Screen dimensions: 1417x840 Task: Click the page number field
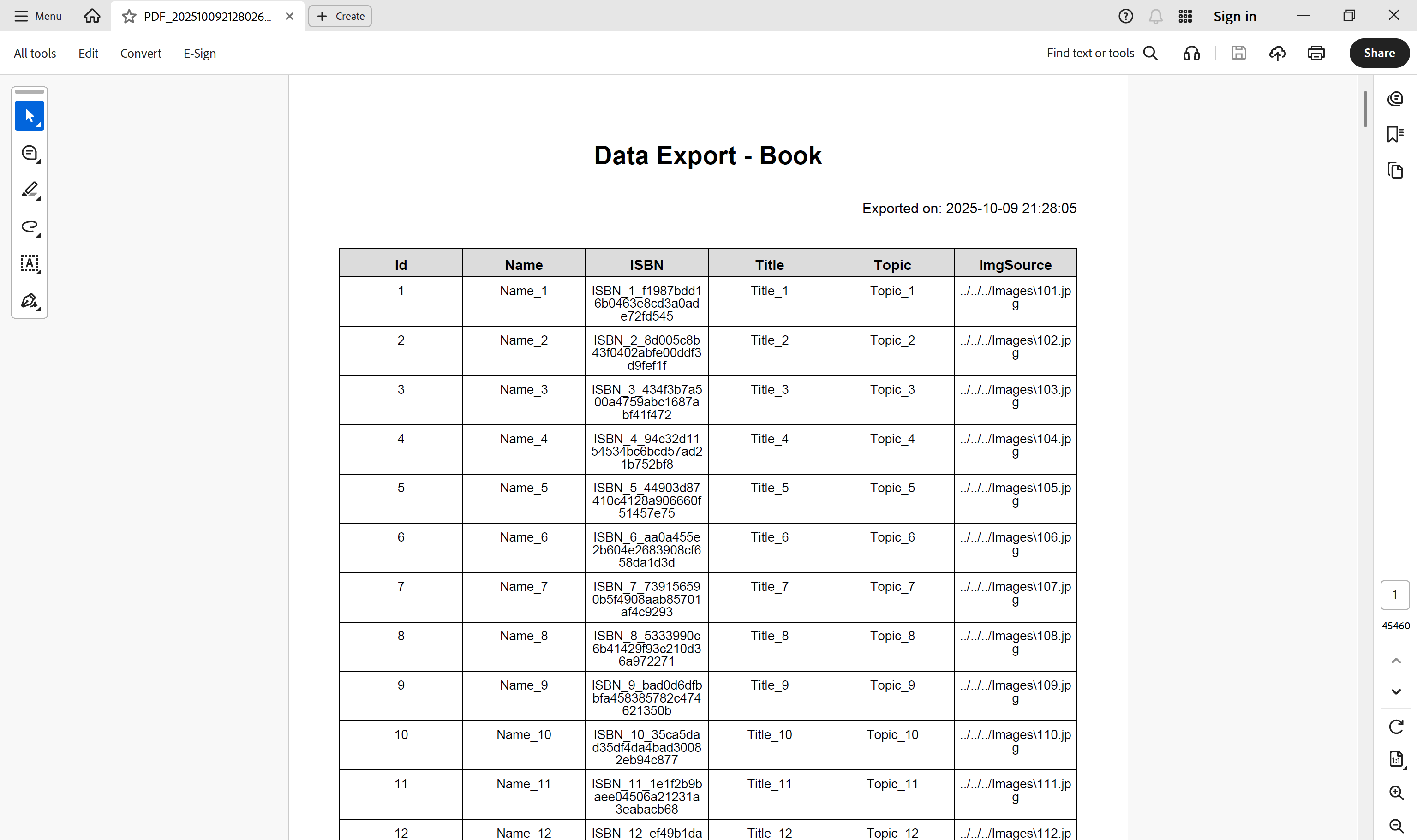pos(1395,595)
